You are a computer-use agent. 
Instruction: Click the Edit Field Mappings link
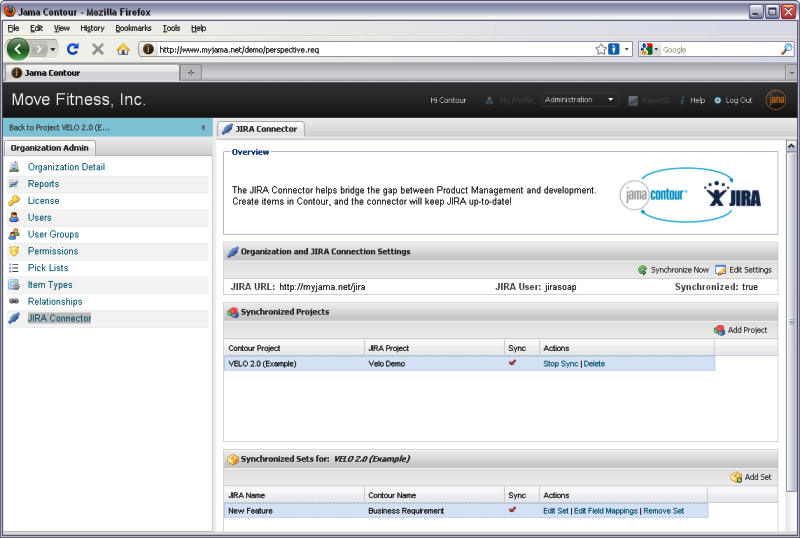606,510
